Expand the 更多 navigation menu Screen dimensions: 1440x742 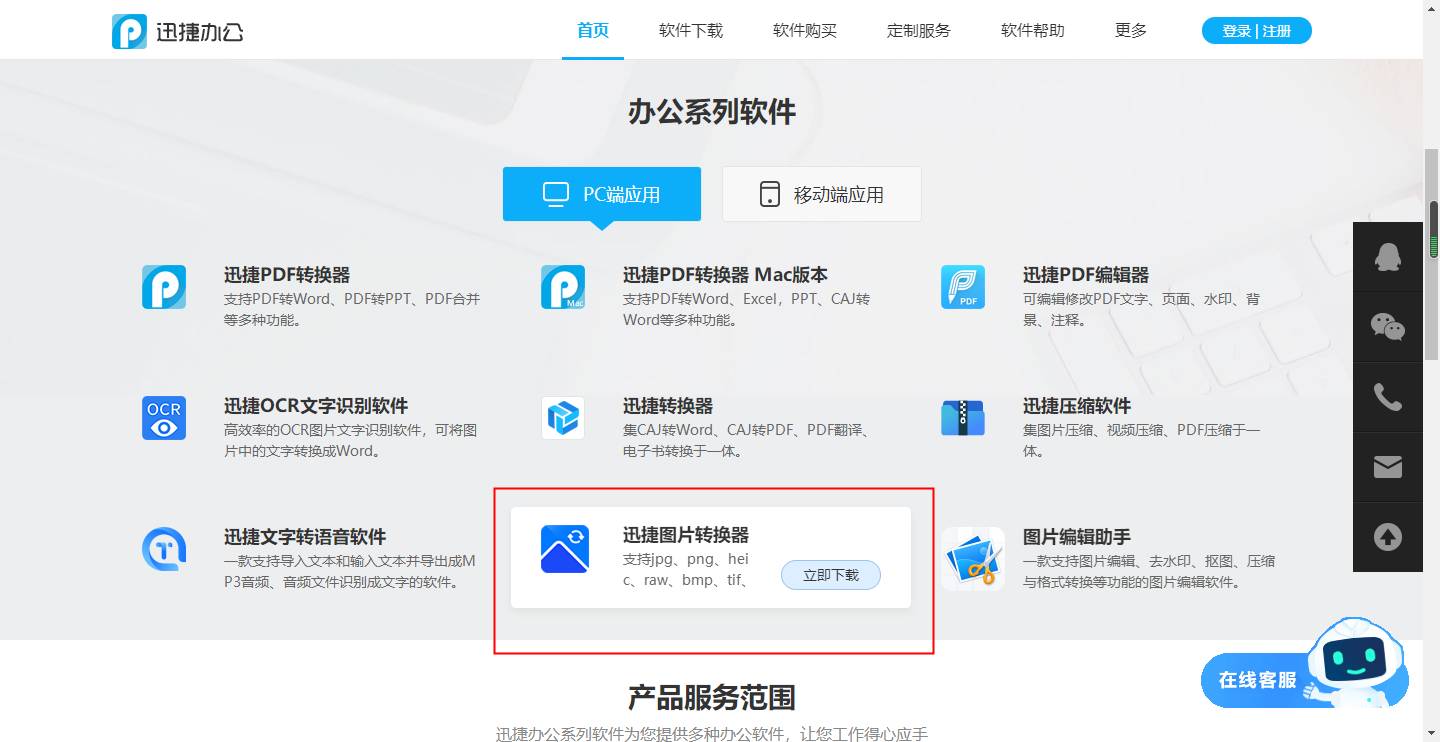[1131, 30]
